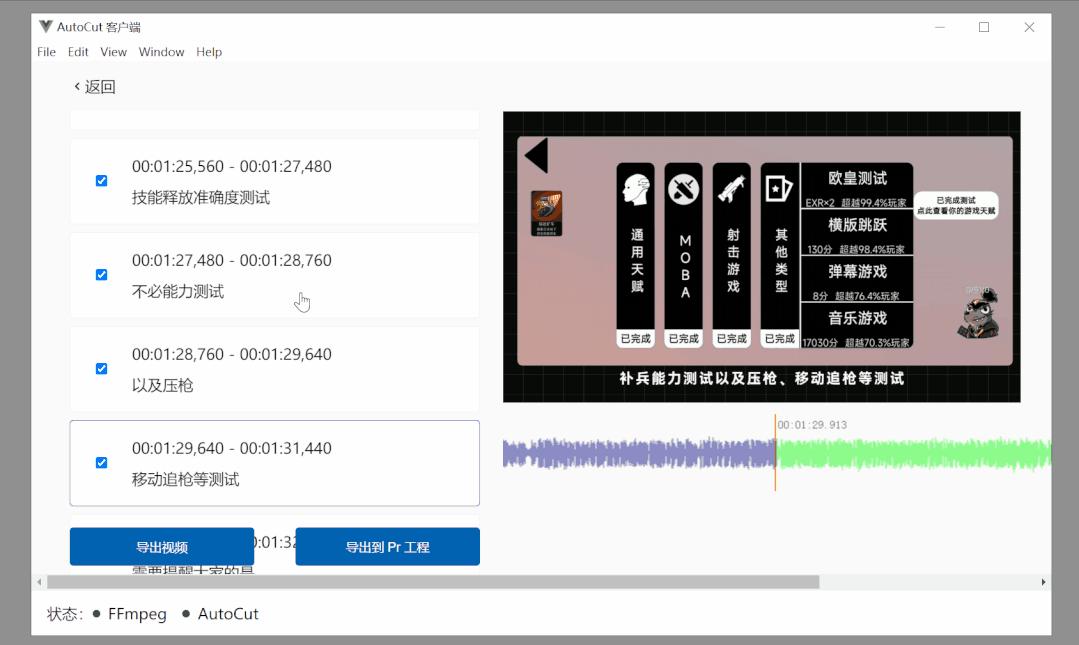
Task: Click the horizontal scrollbar right arrow
Action: 1043,582
